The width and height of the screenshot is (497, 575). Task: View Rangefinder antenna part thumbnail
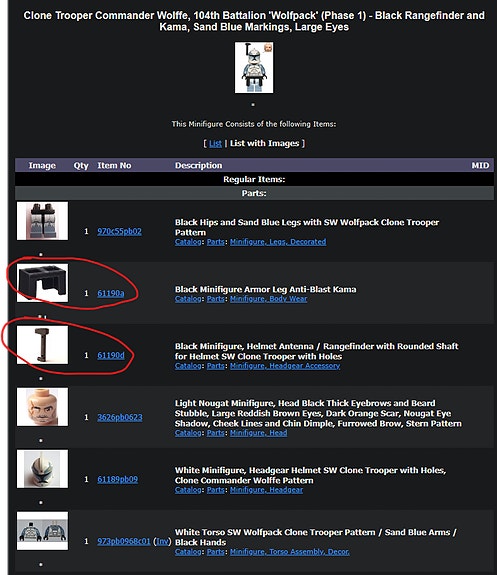[x=42, y=345]
